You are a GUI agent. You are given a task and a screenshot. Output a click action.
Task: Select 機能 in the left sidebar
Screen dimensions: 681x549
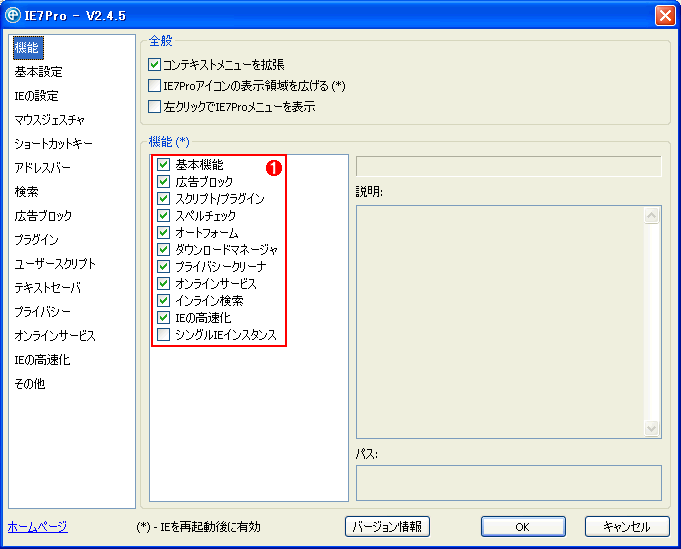tap(27, 48)
